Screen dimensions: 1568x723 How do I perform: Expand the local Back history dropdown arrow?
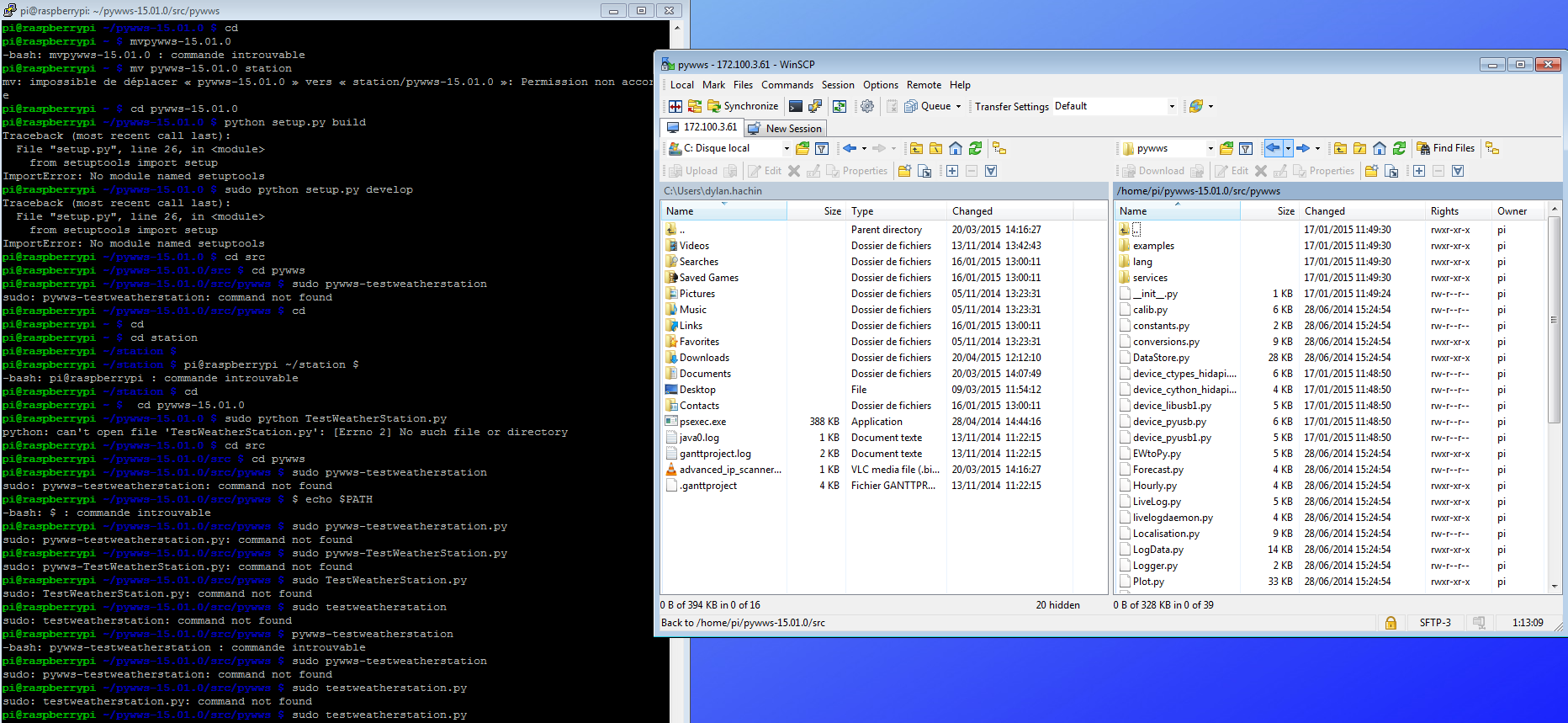pyautogui.click(x=864, y=148)
